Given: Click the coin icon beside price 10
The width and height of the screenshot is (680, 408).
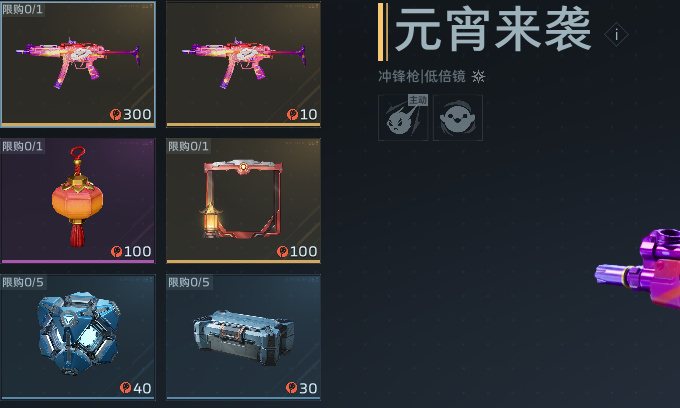Looking at the screenshot, I should point(292,114).
